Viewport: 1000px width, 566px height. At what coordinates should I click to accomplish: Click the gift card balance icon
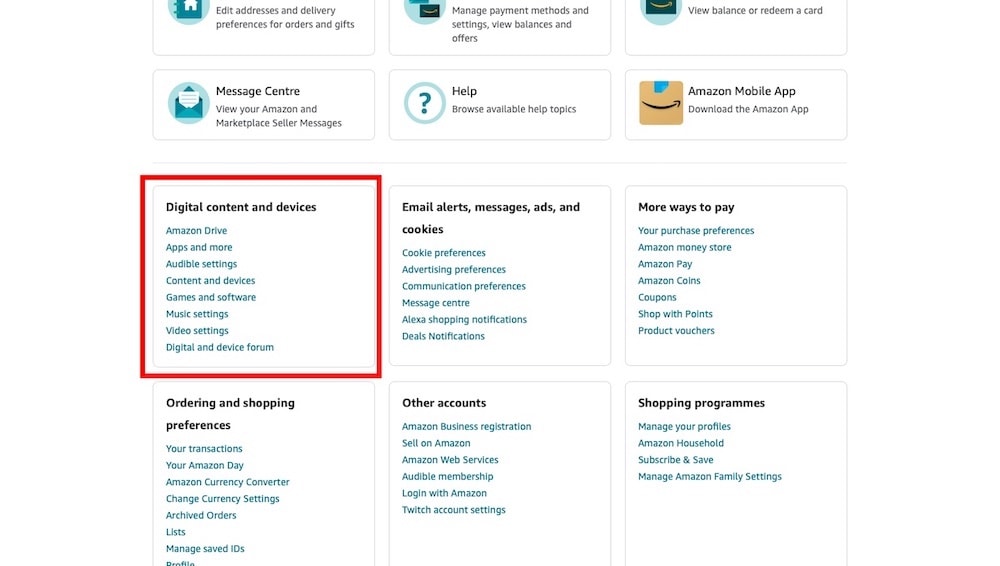[x=661, y=10]
